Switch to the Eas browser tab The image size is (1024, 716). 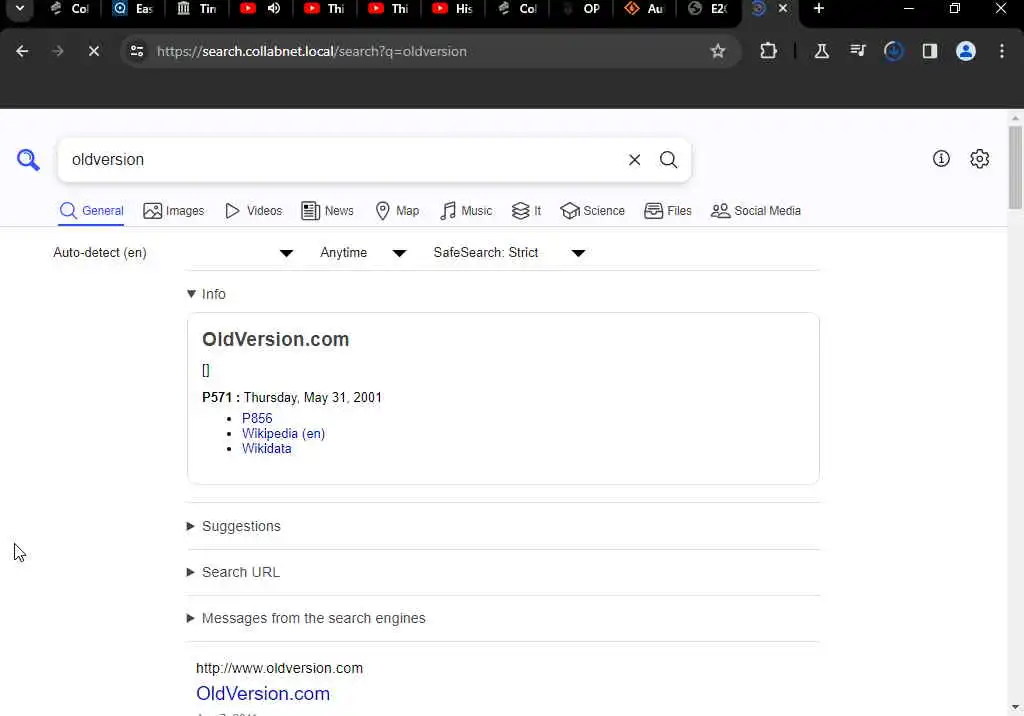coord(135,8)
